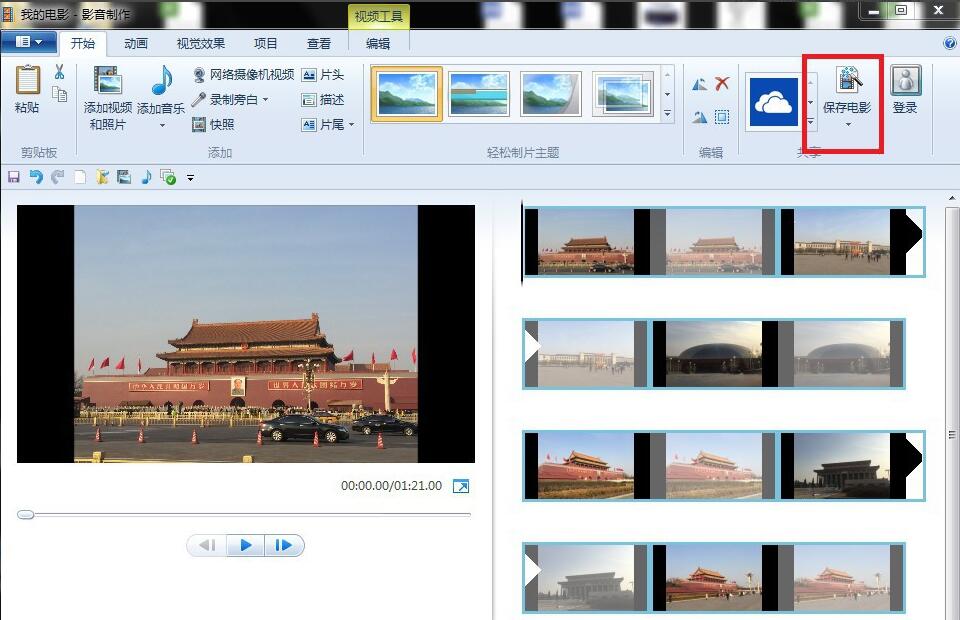Switch to Home (开始) tab
The height and width of the screenshot is (620, 960).
pos(83,43)
